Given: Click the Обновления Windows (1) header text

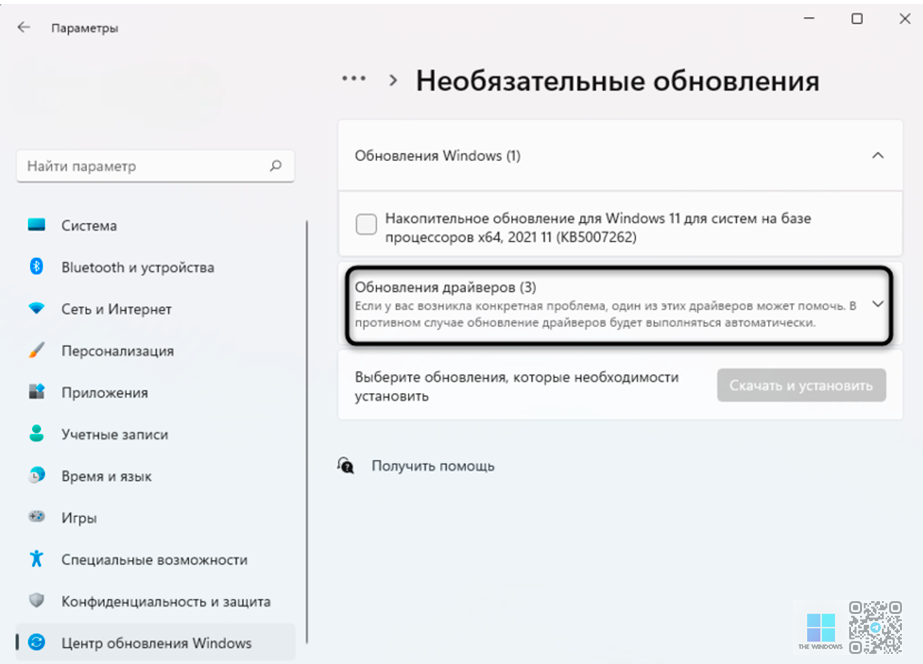Looking at the screenshot, I should 437,156.
